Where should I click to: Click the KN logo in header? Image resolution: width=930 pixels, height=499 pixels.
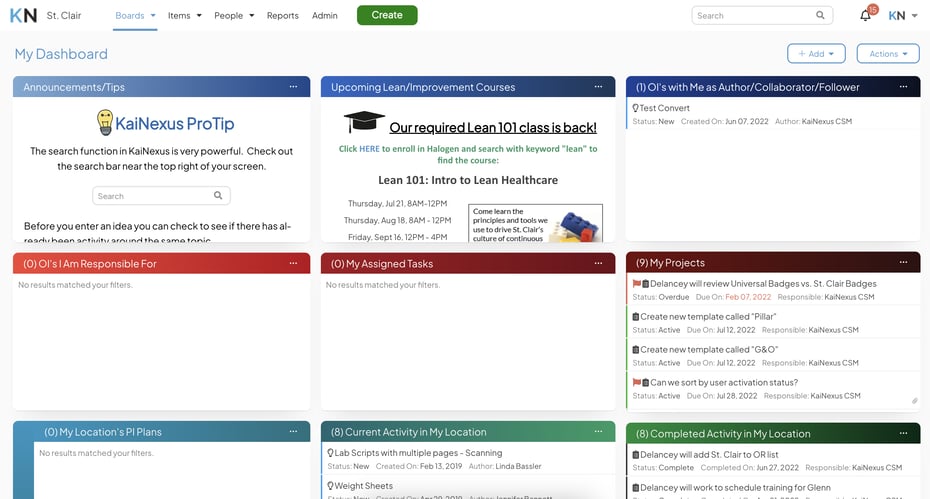tap(24, 15)
